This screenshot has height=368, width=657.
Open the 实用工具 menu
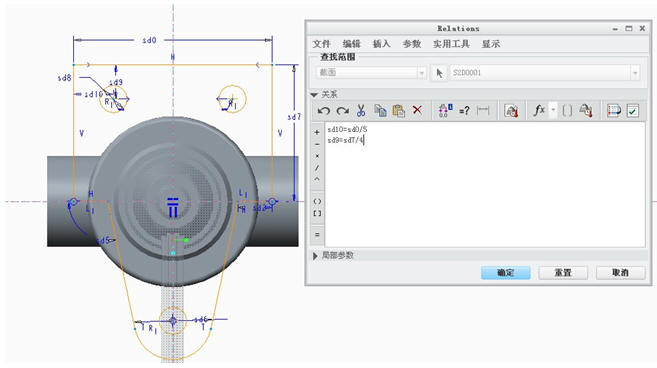pyautogui.click(x=451, y=44)
